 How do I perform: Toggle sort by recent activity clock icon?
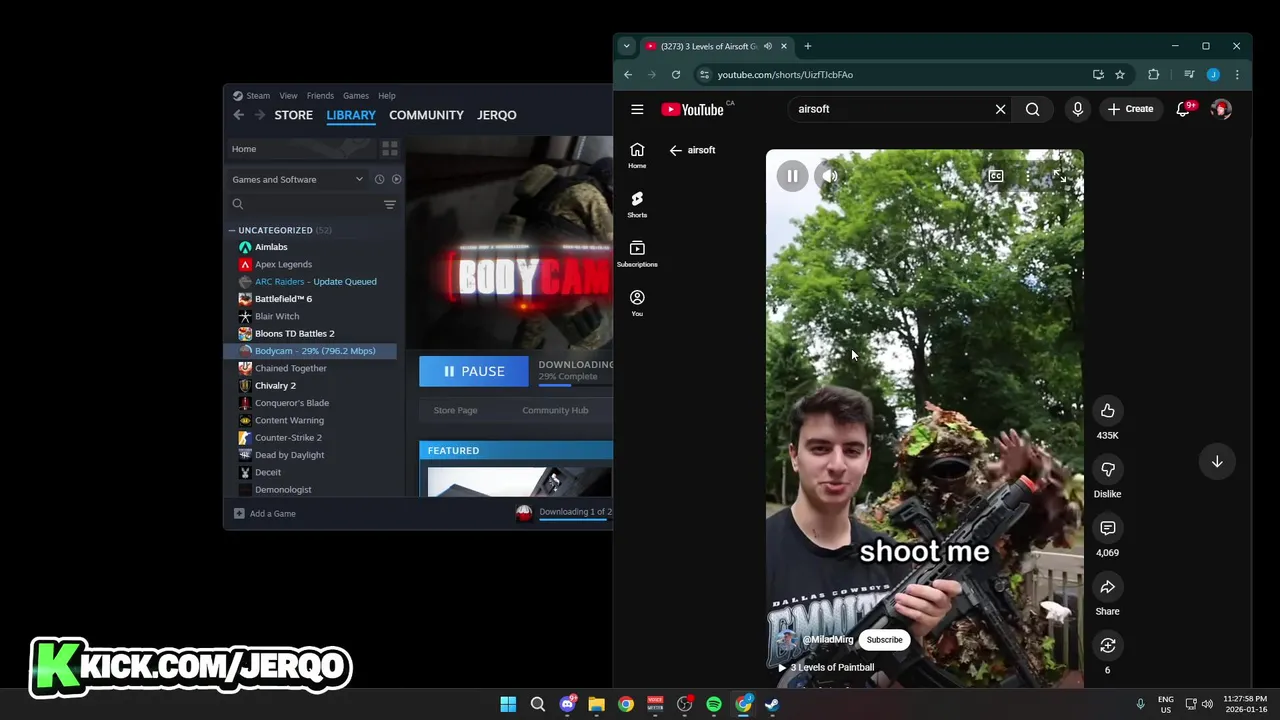[x=379, y=180]
